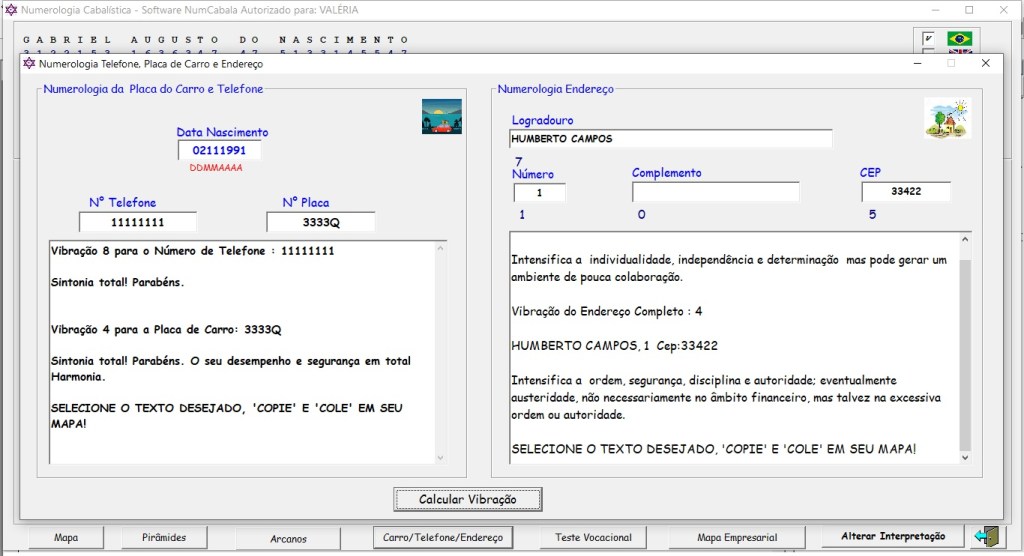
Task: Click the Nº Placa input field
Action: 320,222
